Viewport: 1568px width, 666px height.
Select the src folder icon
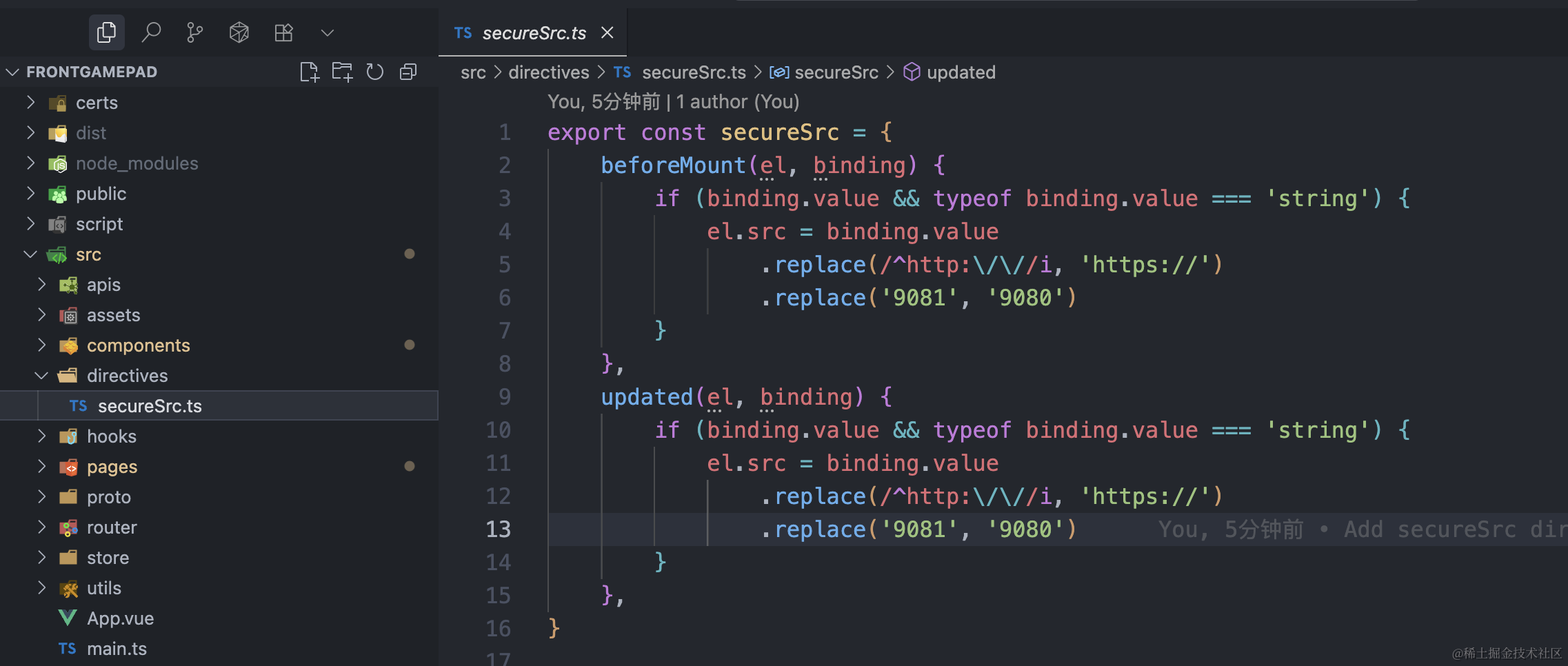coord(57,254)
